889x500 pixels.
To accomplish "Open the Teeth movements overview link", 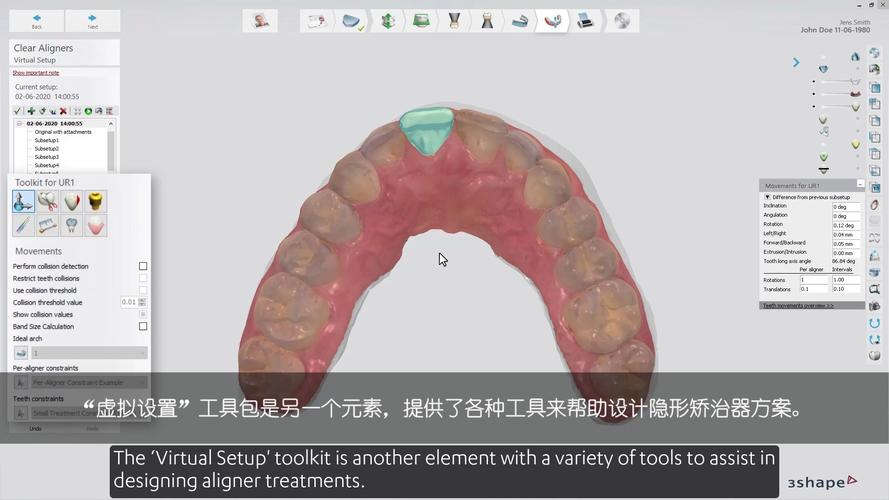I will point(798,305).
